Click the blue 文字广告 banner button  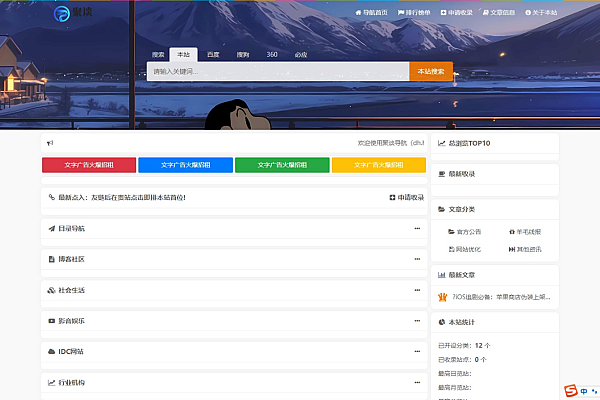pos(186,165)
